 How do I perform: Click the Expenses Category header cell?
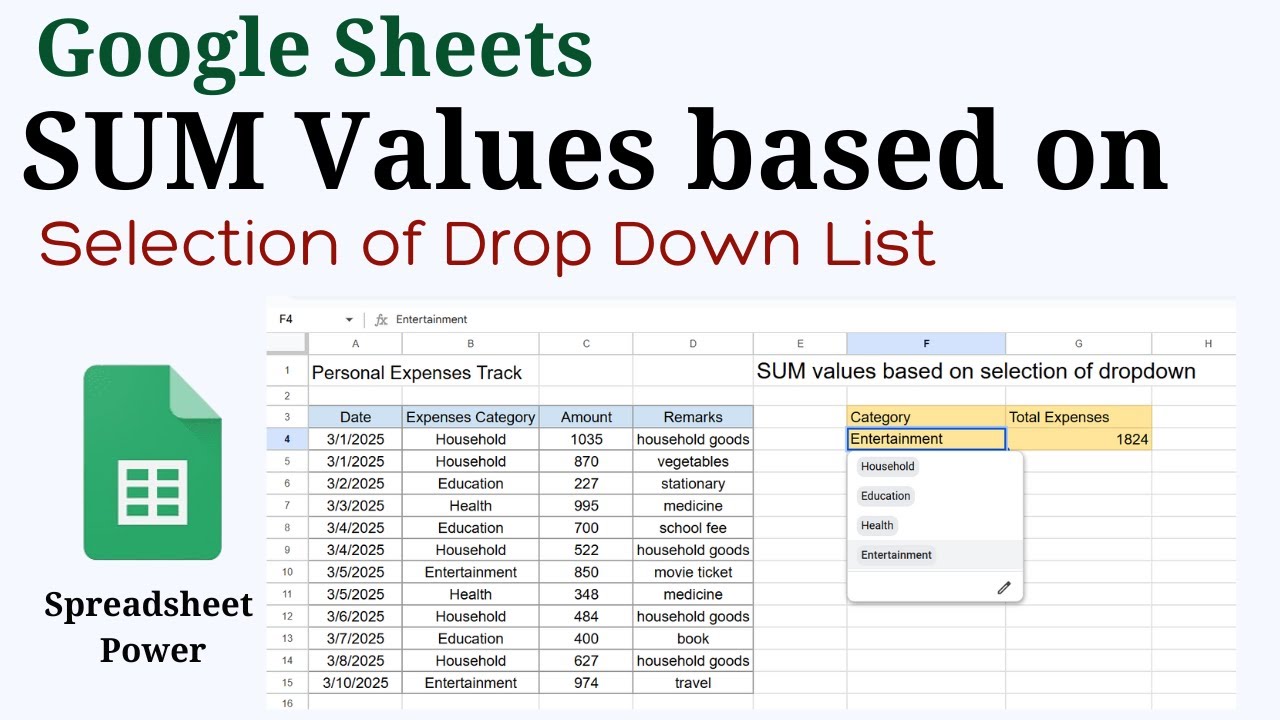coord(470,417)
